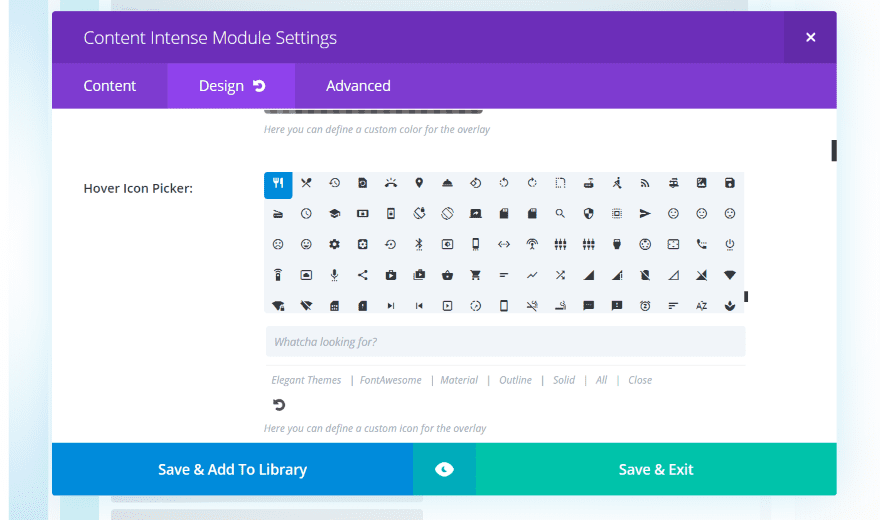Click the 'Whatcha looking for?' search field

point(505,342)
